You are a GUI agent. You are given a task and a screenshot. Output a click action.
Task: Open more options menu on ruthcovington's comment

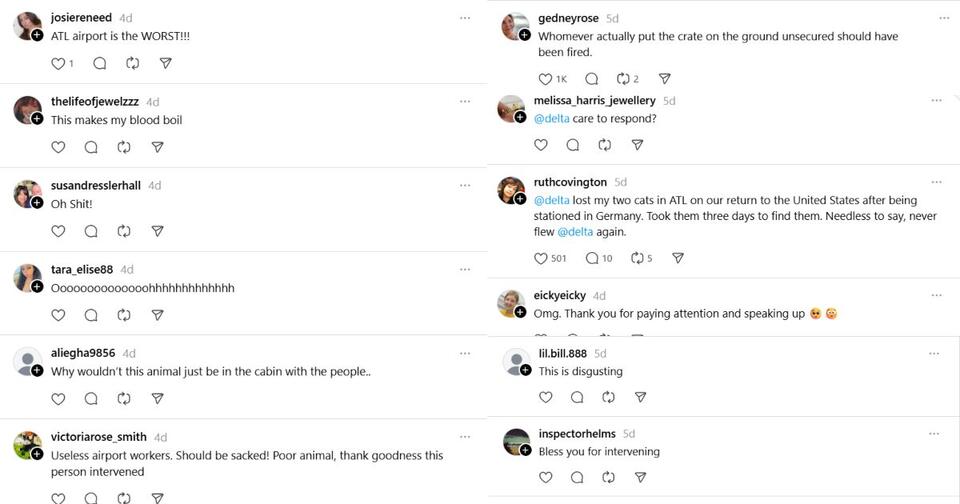pyautogui.click(x=937, y=182)
